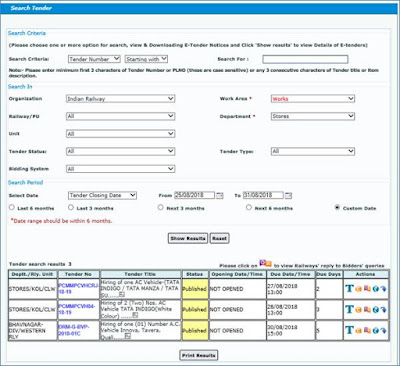The image size is (400, 366).
Task: Click the blue globe icon in the 27/08/2018 row
Action: click(x=376, y=289)
